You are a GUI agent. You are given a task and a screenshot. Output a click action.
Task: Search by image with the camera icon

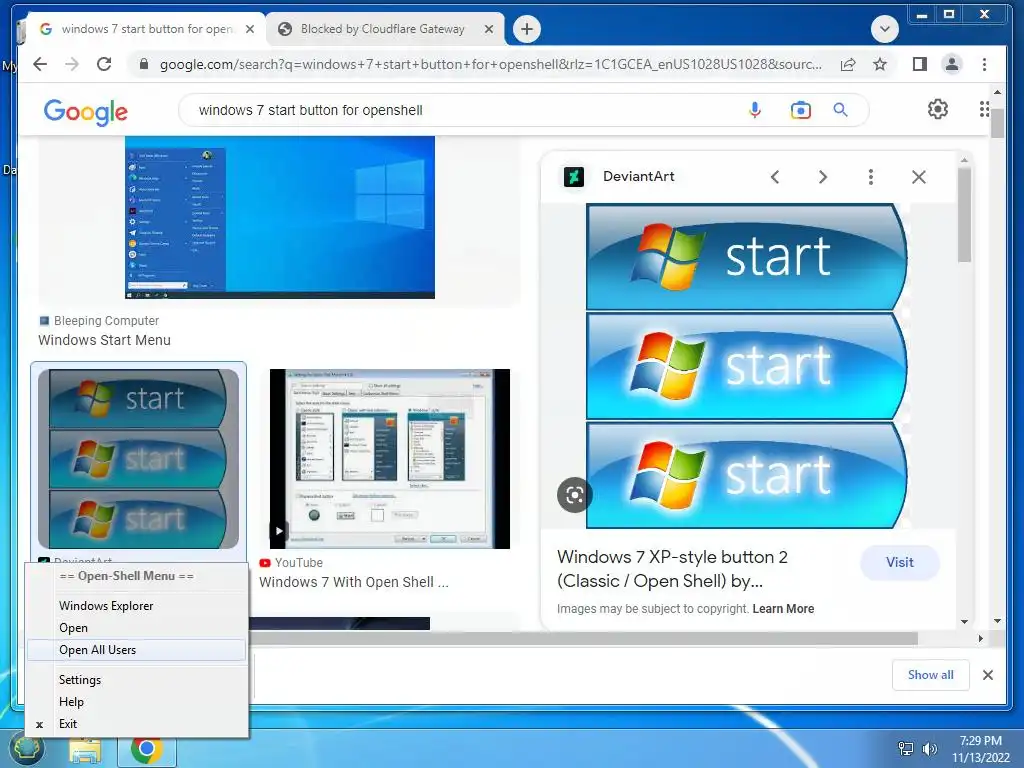click(800, 110)
